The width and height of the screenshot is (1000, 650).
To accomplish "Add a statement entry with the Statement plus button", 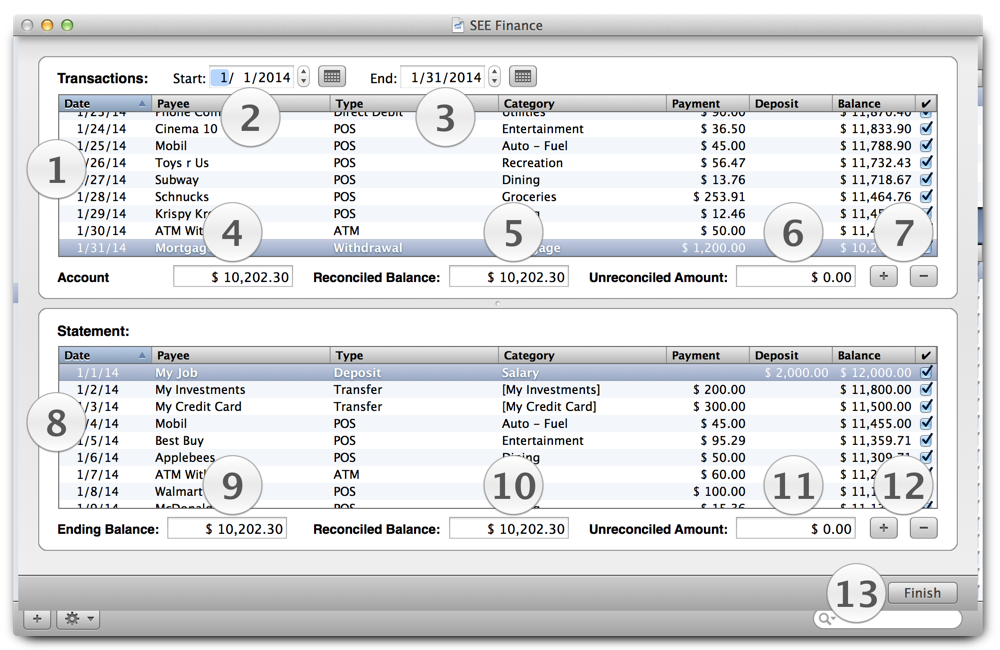I will (x=883, y=528).
